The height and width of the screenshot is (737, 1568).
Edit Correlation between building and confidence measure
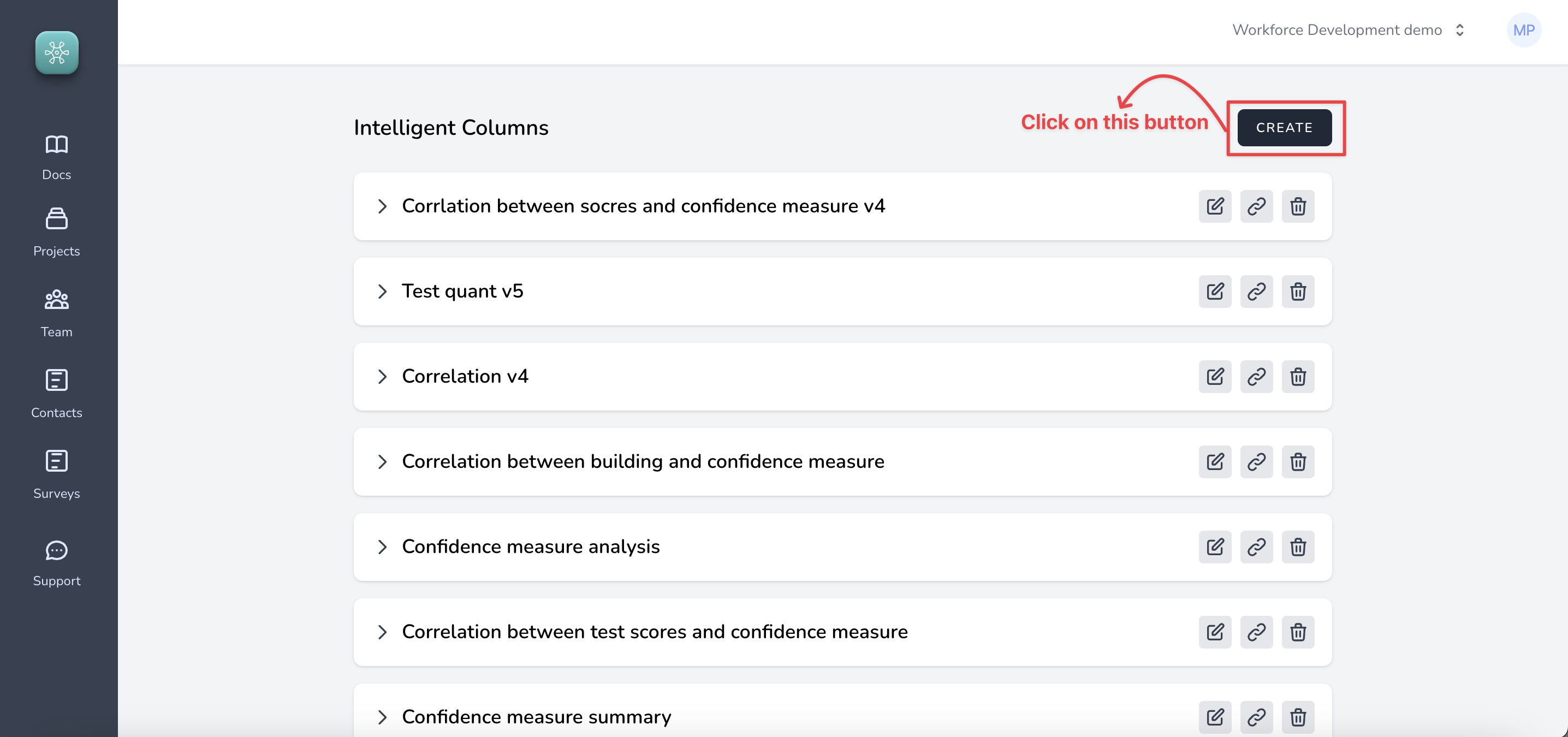(x=1215, y=462)
